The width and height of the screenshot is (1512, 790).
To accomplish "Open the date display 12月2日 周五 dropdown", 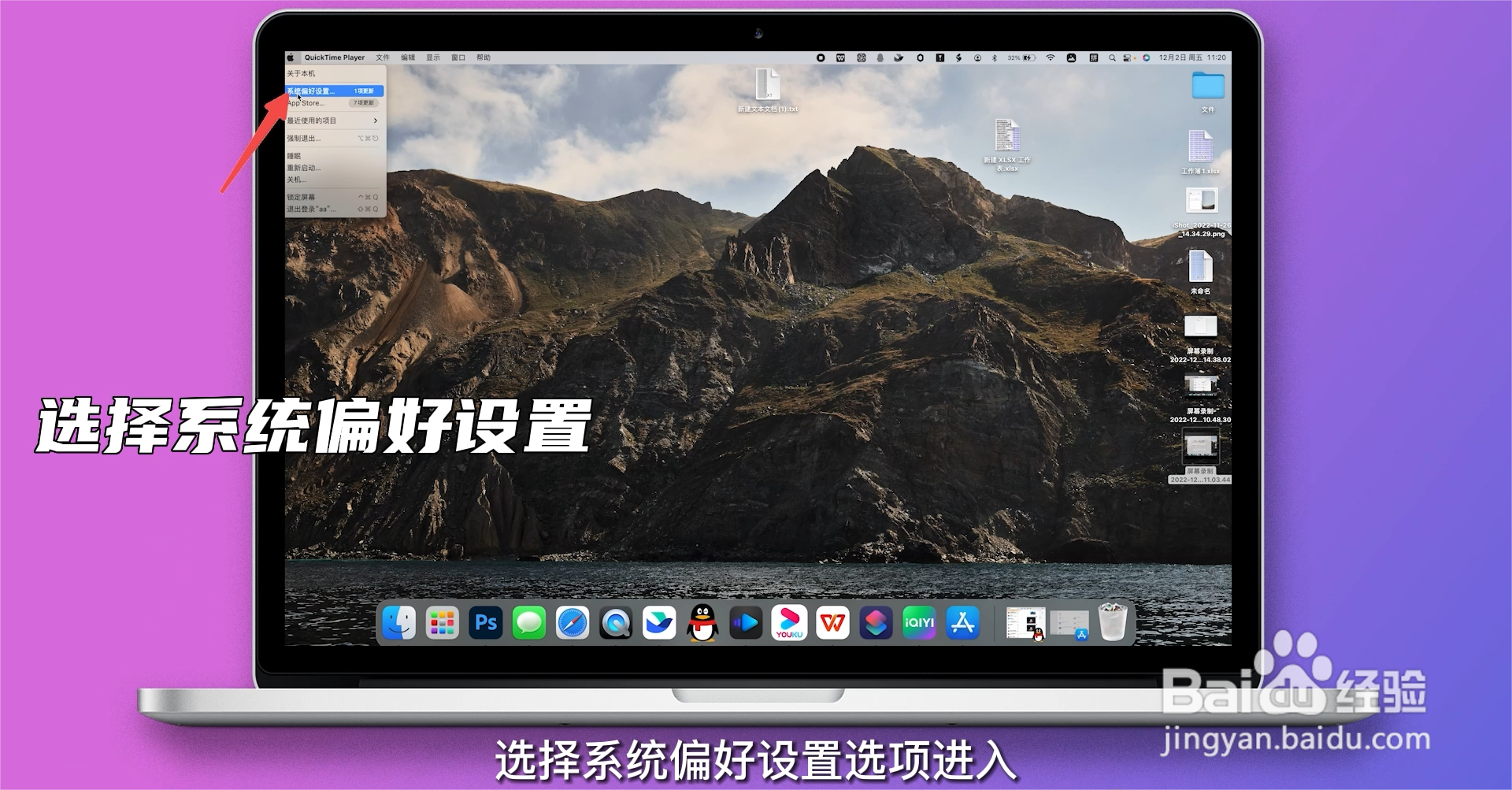I will (x=1180, y=57).
